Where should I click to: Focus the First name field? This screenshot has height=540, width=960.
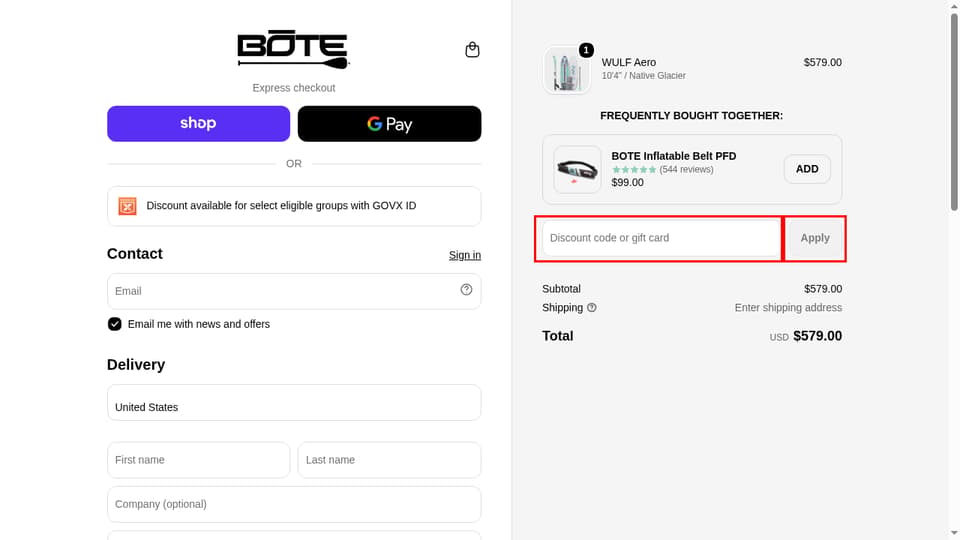(x=198, y=460)
